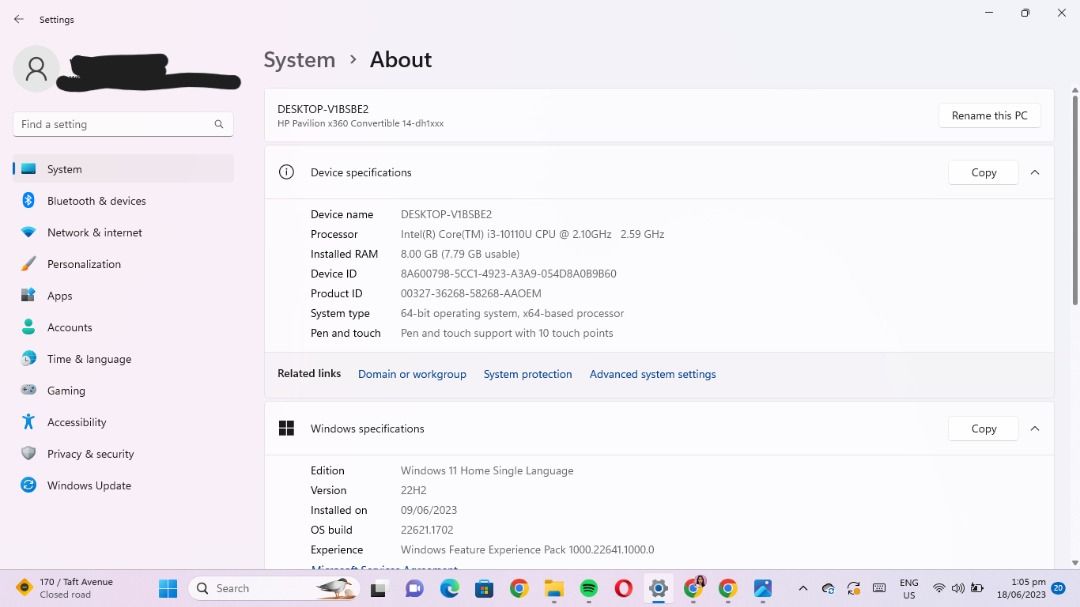Open Windows Update settings
This screenshot has width=1080, height=607.
[88, 486]
